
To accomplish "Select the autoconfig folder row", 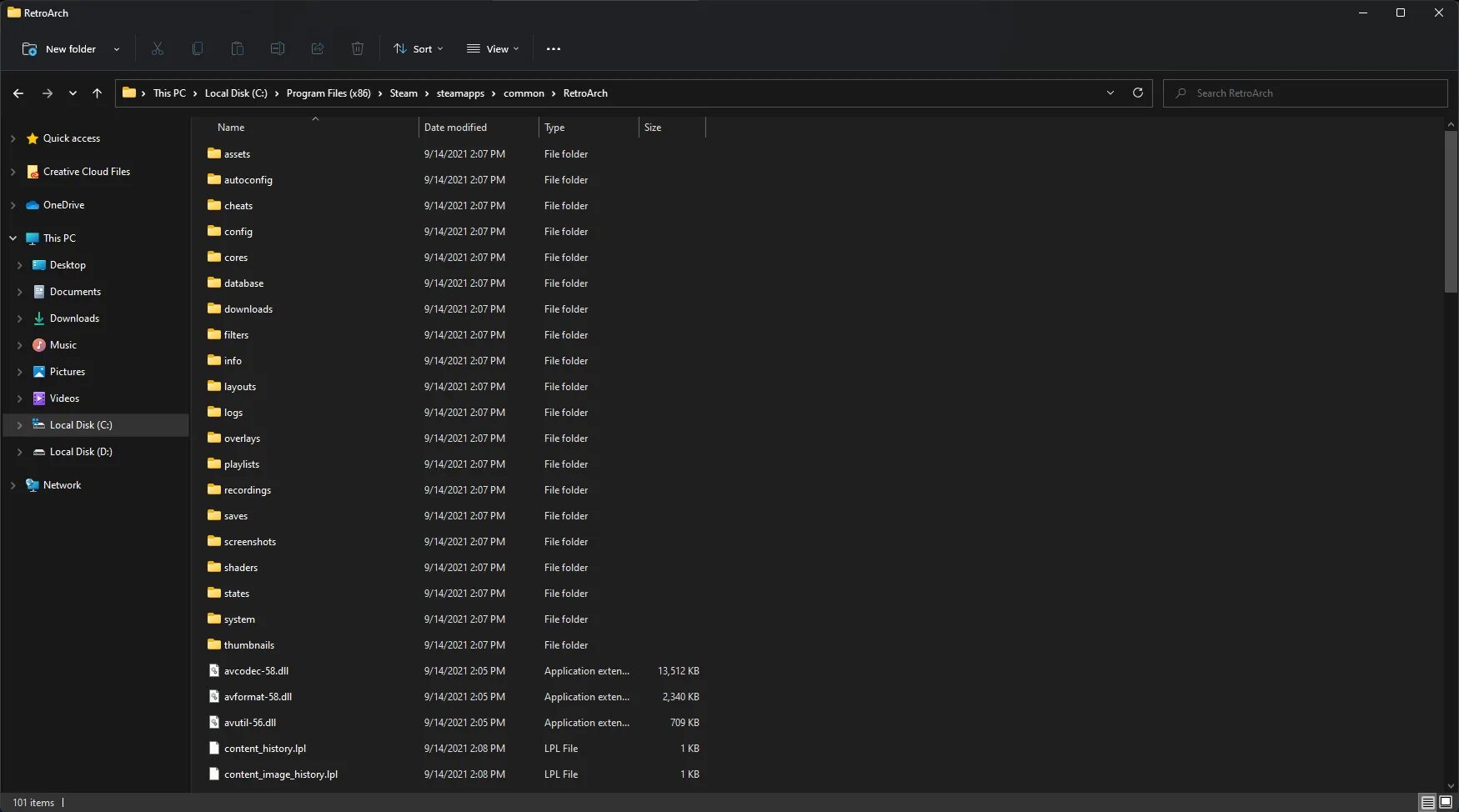I will pyautogui.click(x=454, y=180).
